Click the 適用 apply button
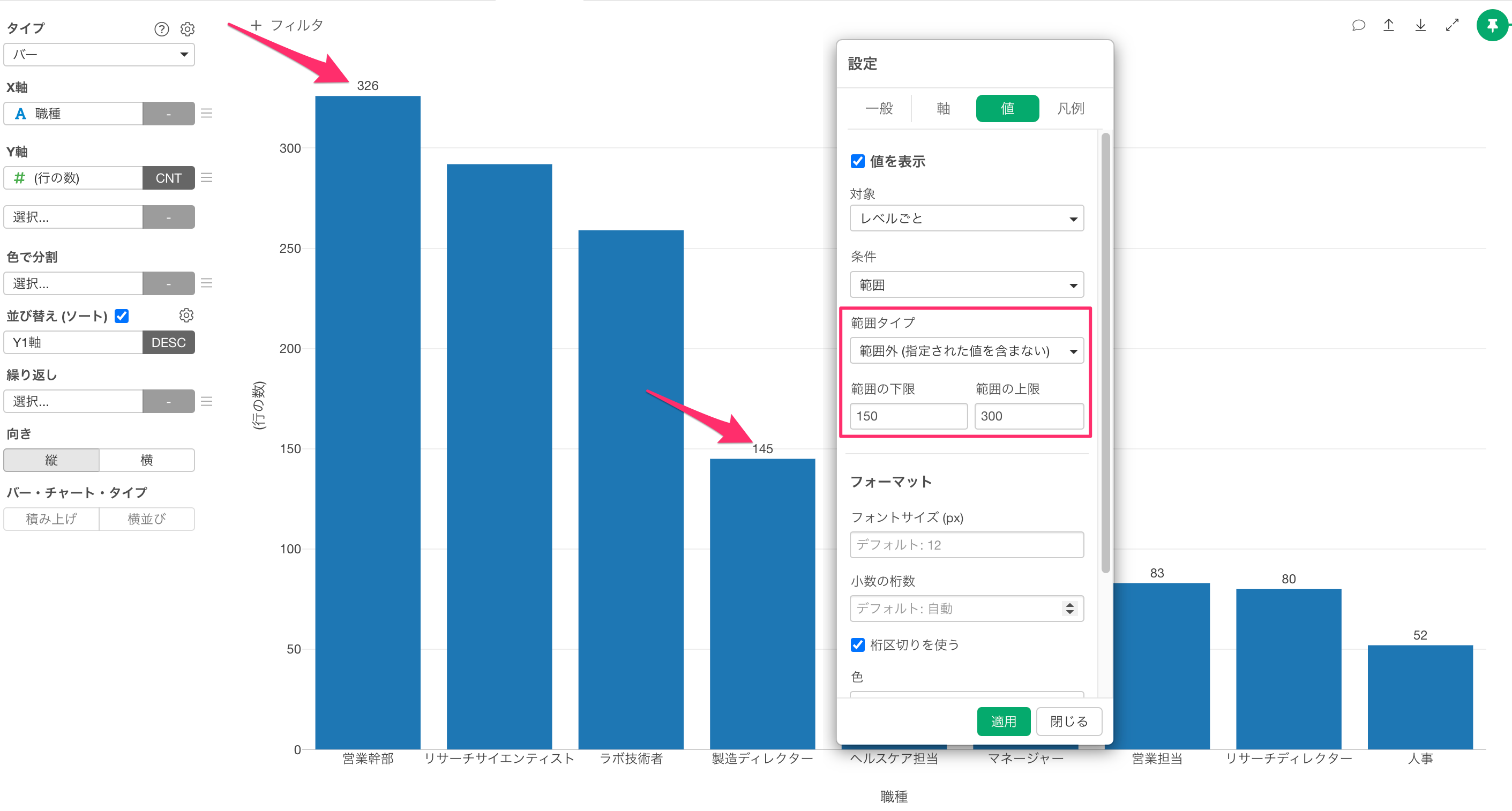This screenshot has width=1512, height=811. point(1003,721)
